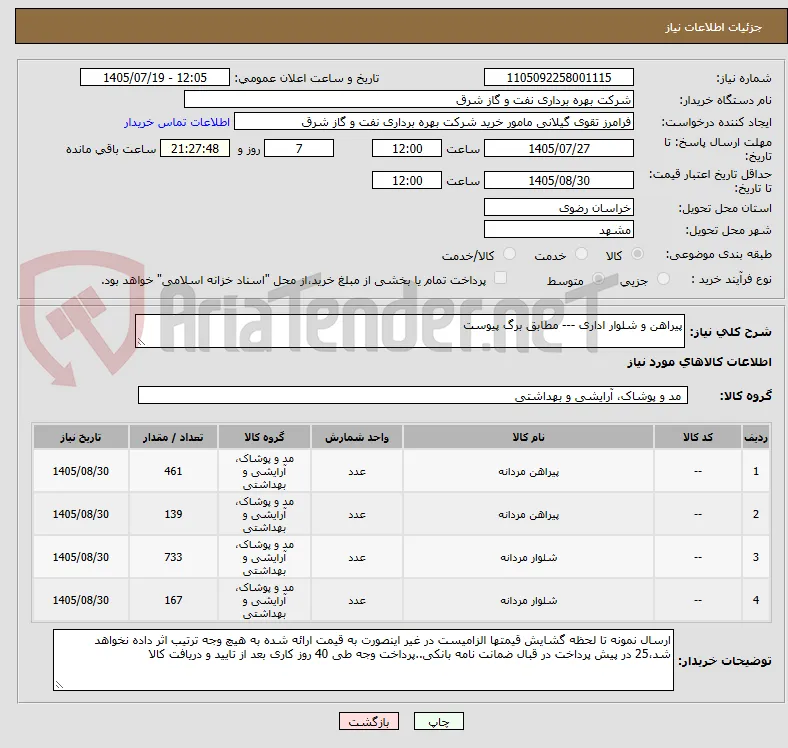Click the ردیف column header

coord(756,437)
